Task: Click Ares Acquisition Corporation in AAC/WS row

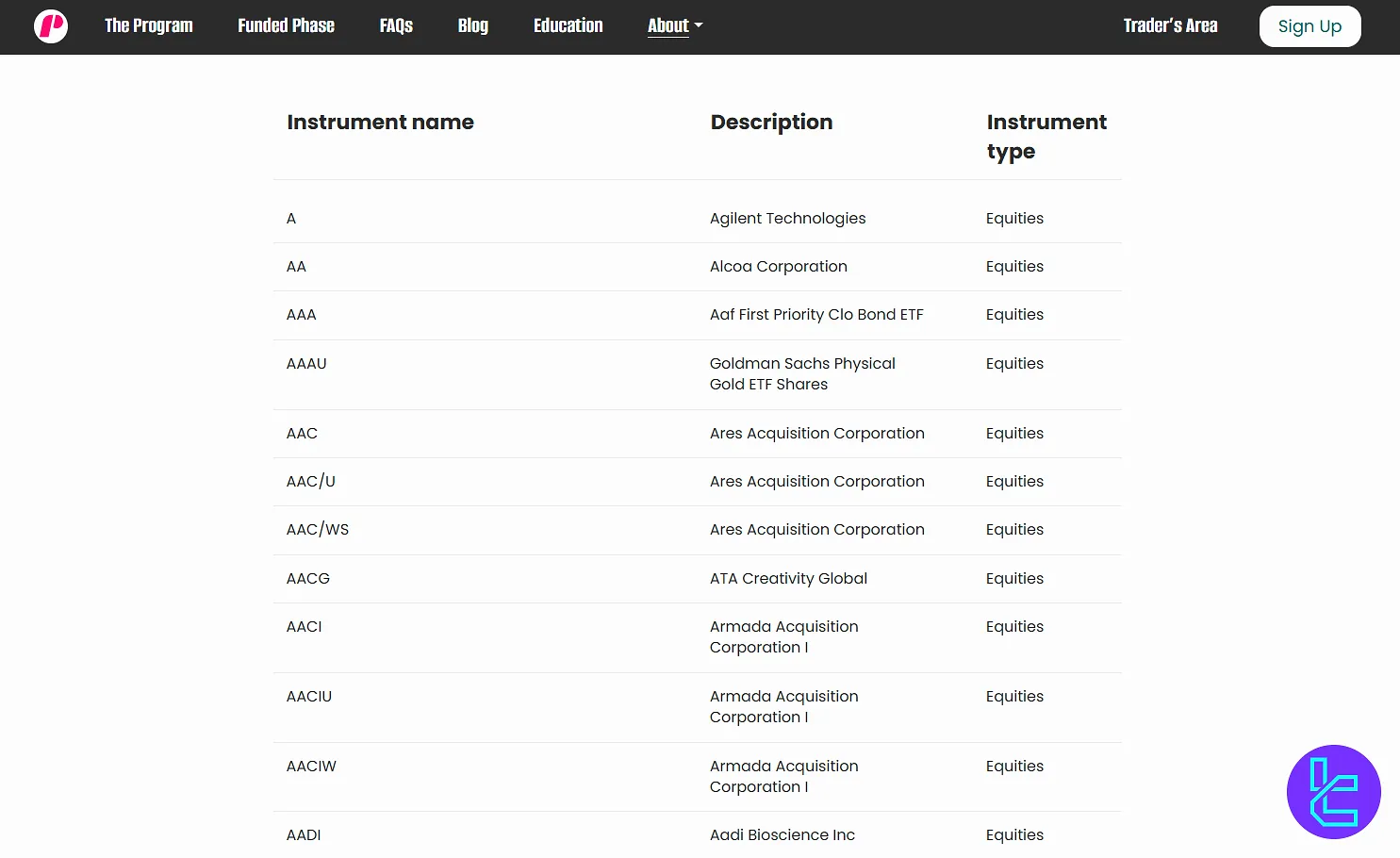Action: [x=816, y=530]
